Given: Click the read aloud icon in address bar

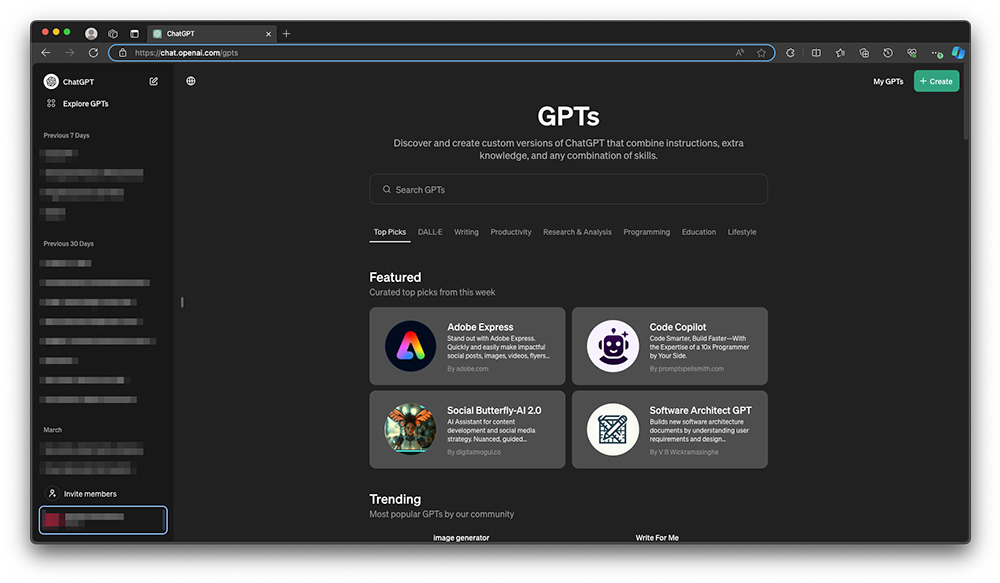Looking at the screenshot, I should click(x=740, y=53).
